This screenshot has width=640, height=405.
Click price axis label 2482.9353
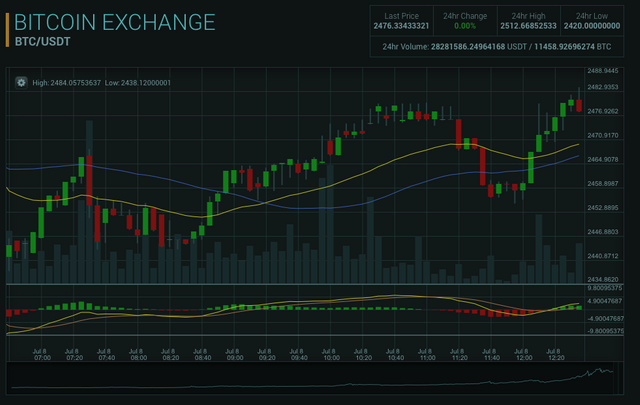(x=602, y=87)
